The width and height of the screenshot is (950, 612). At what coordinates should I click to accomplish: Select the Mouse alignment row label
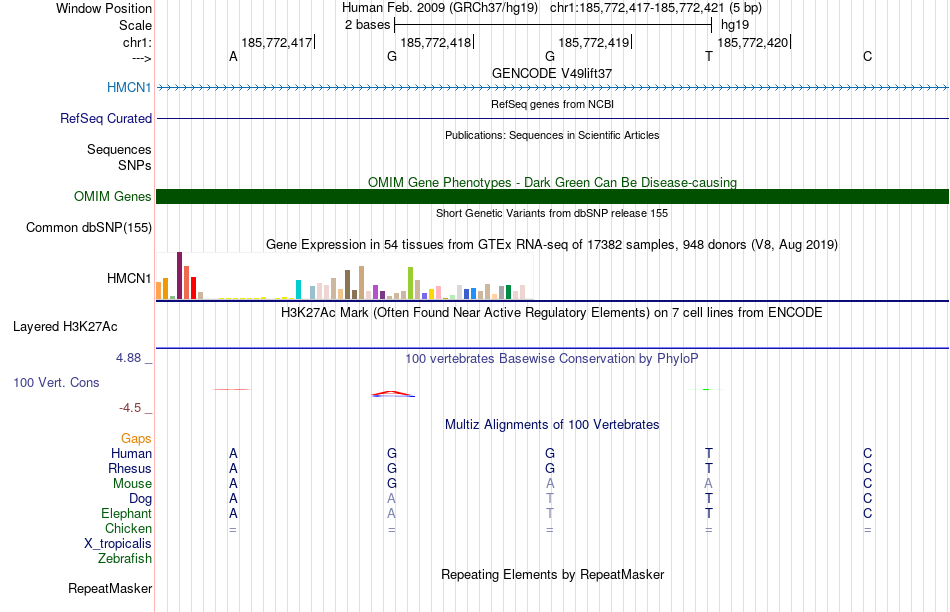pos(132,484)
